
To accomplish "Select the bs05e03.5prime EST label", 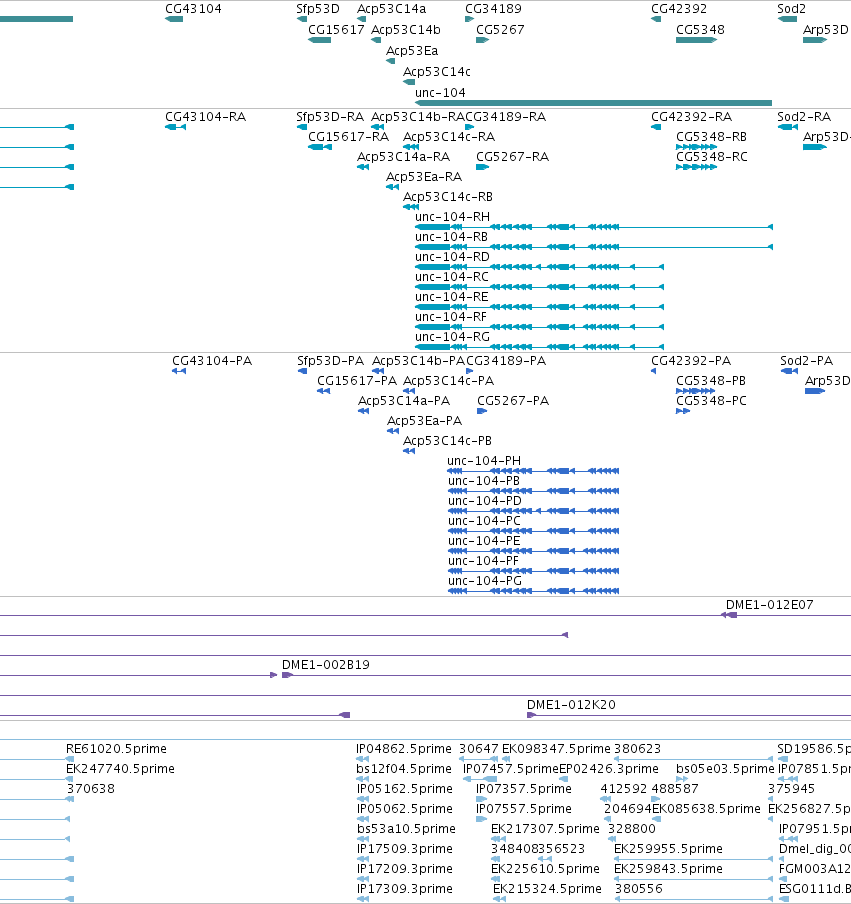I will point(725,769).
